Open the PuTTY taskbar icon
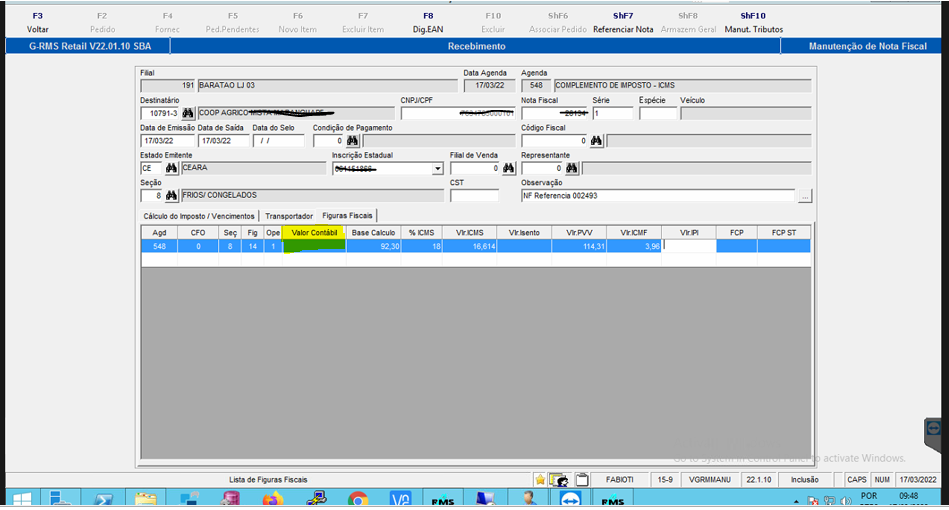Image resolution: width=949 pixels, height=510 pixels. pos(315,500)
